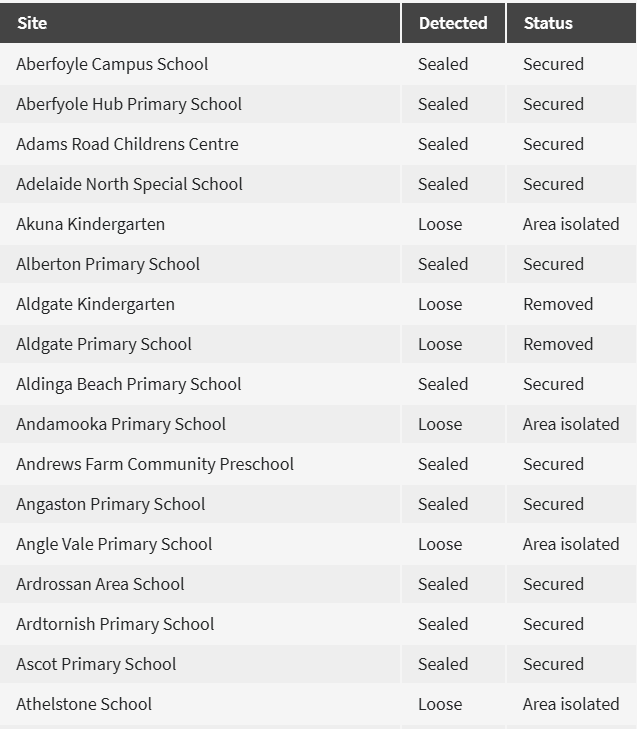Click Alberton Primary School site name
The width and height of the screenshot is (637, 729).
click(x=108, y=264)
